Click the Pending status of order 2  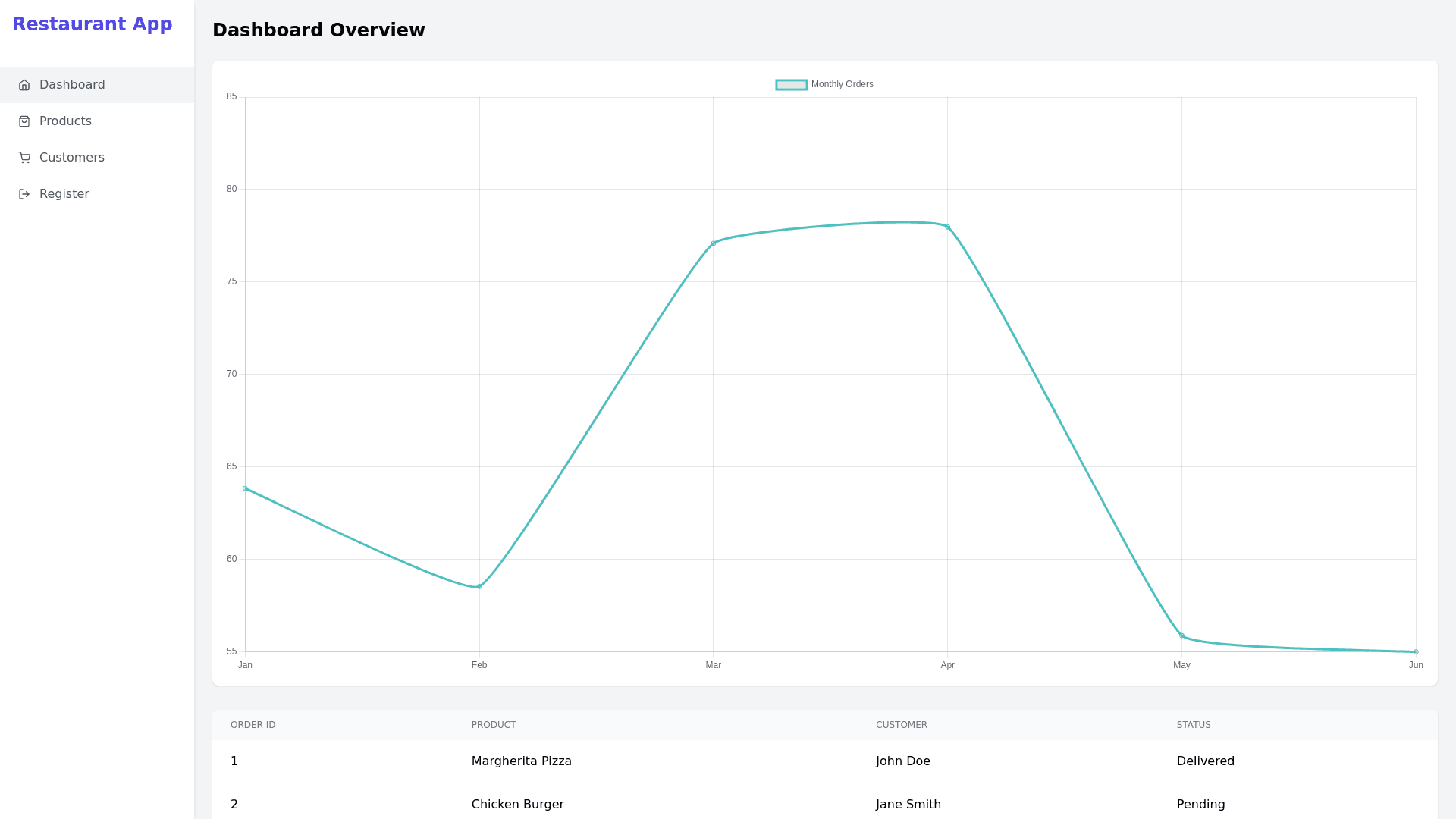[x=1200, y=804]
